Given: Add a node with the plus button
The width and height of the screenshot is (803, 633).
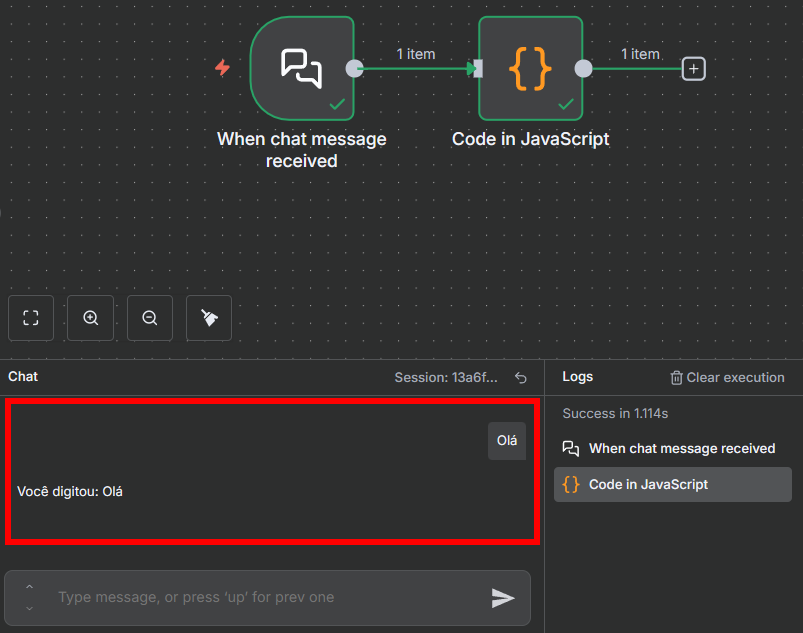Looking at the screenshot, I should 694,68.
